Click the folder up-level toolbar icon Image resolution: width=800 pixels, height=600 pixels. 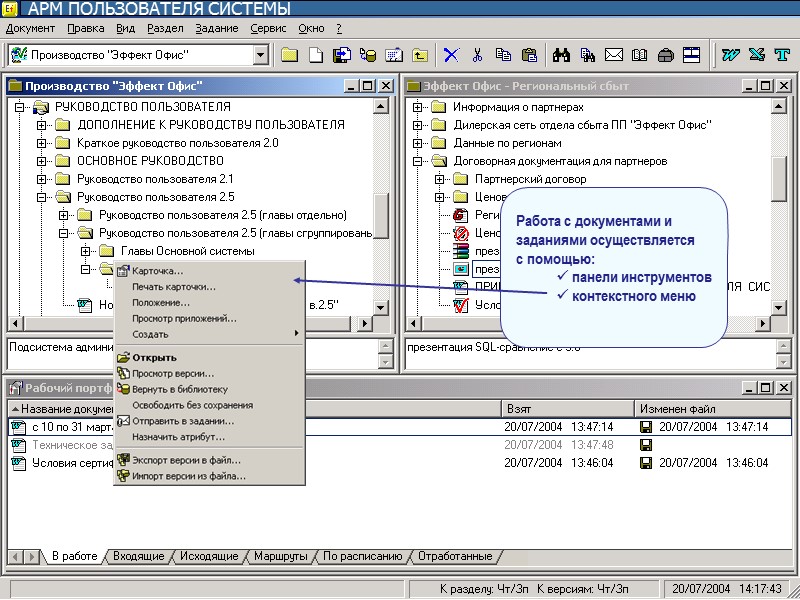tap(420, 55)
